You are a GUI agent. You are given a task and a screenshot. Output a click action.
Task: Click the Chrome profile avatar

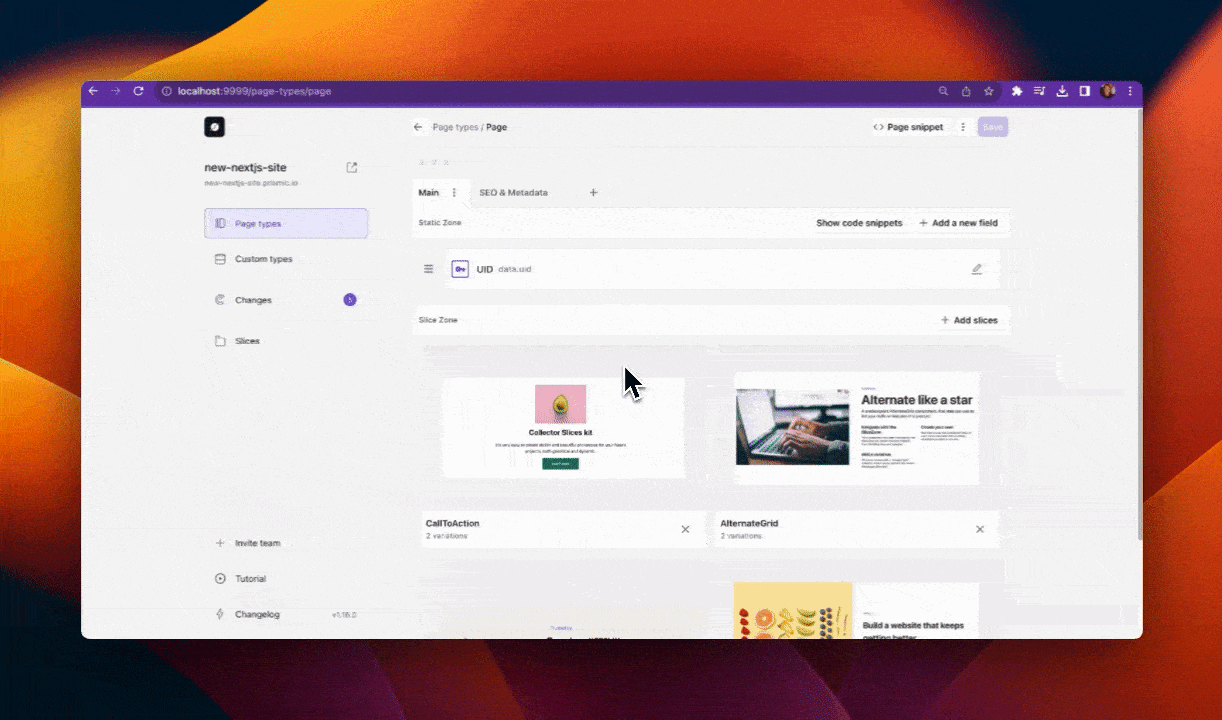[x=1108, y=91]
